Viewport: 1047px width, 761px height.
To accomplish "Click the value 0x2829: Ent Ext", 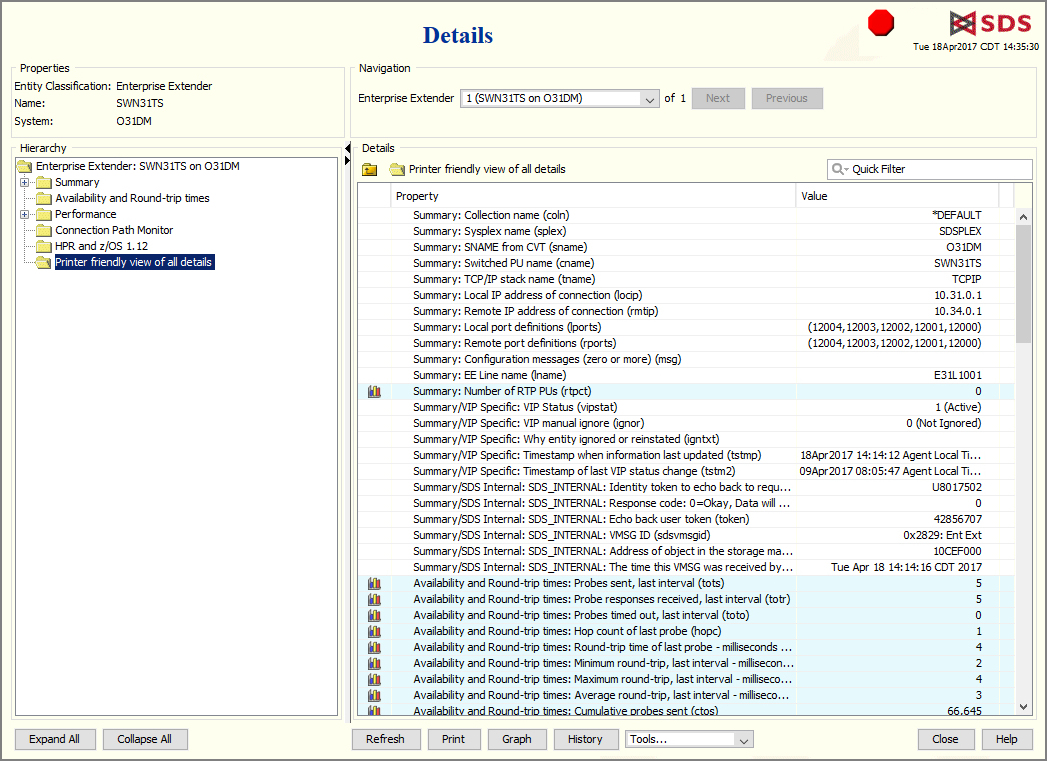I will click(x=942, y=535).
